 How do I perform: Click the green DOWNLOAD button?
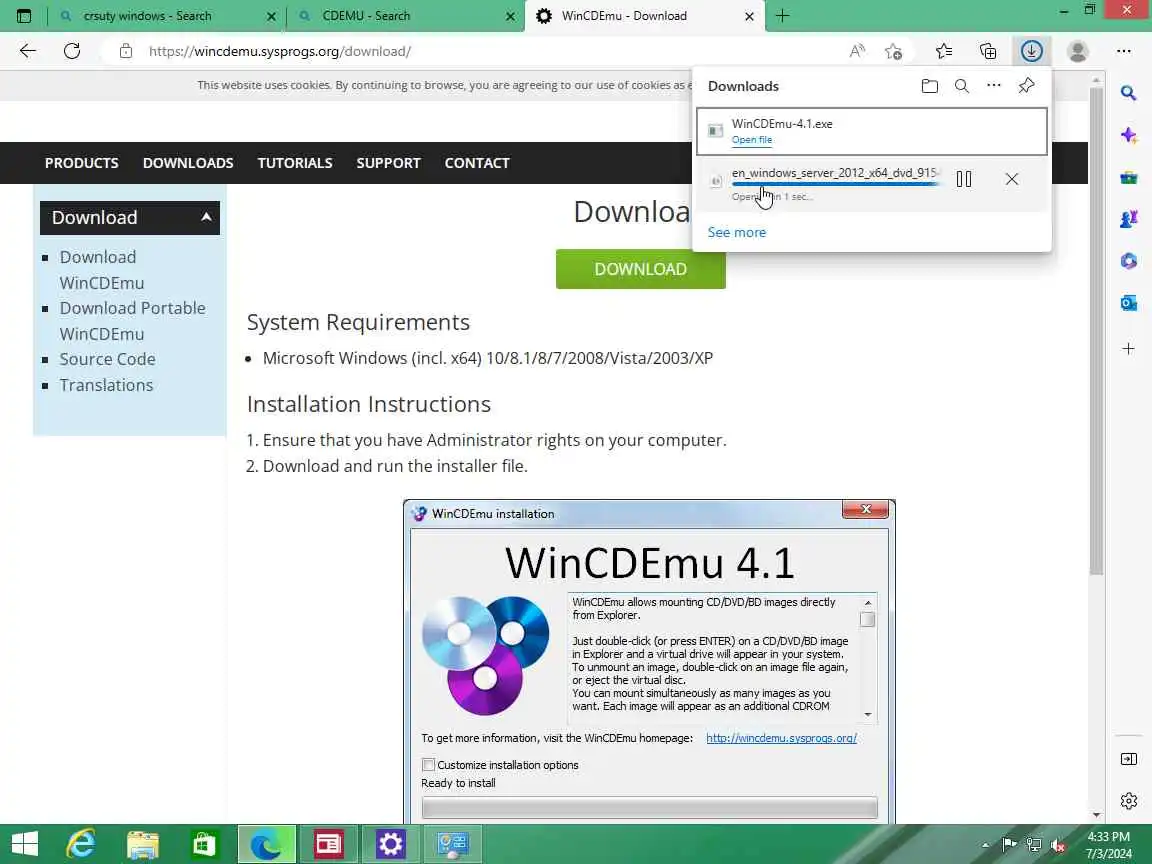point(641,269)
